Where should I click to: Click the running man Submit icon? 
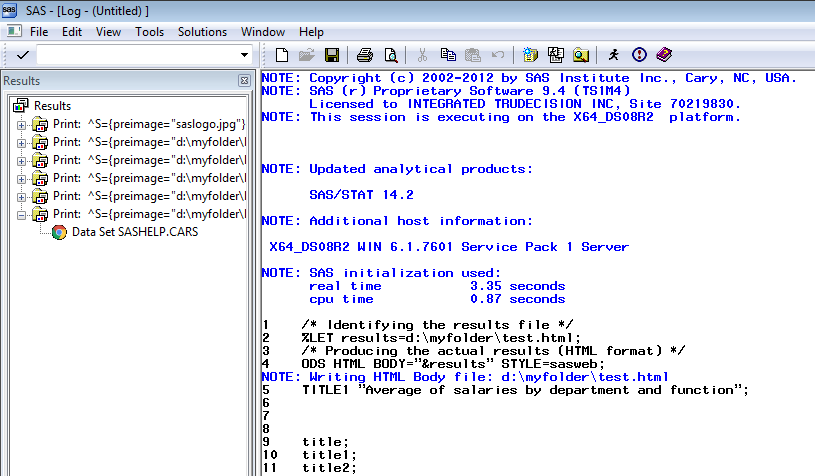point(614,55)
